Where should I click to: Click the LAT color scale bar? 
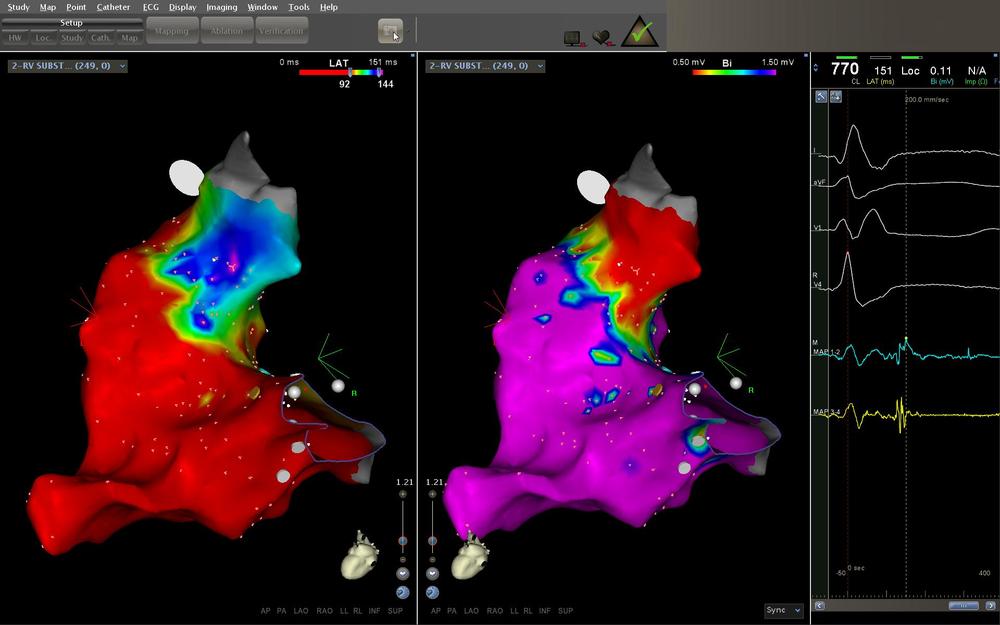[340, 73]
